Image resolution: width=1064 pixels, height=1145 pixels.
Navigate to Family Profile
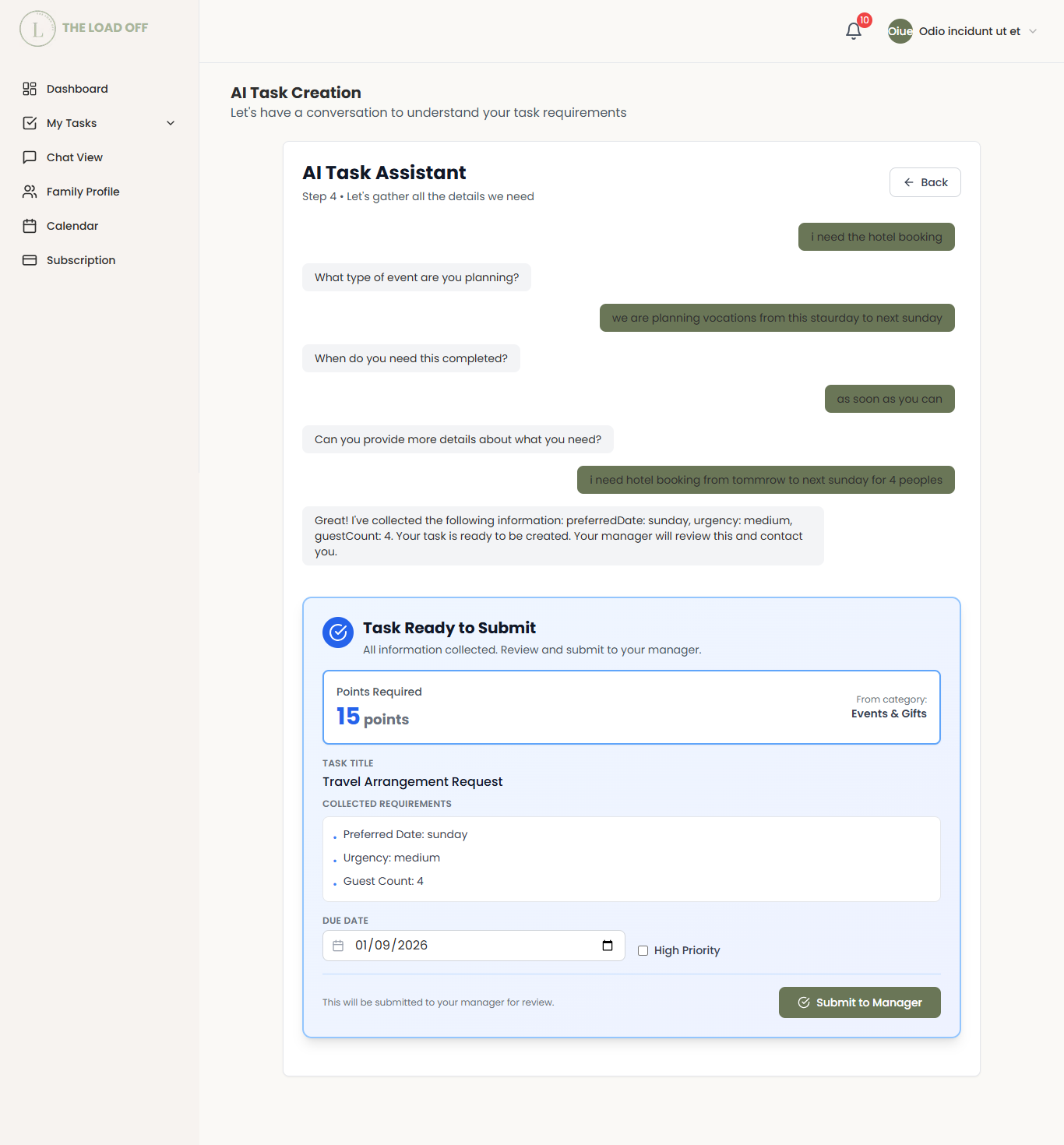[100, 192]
